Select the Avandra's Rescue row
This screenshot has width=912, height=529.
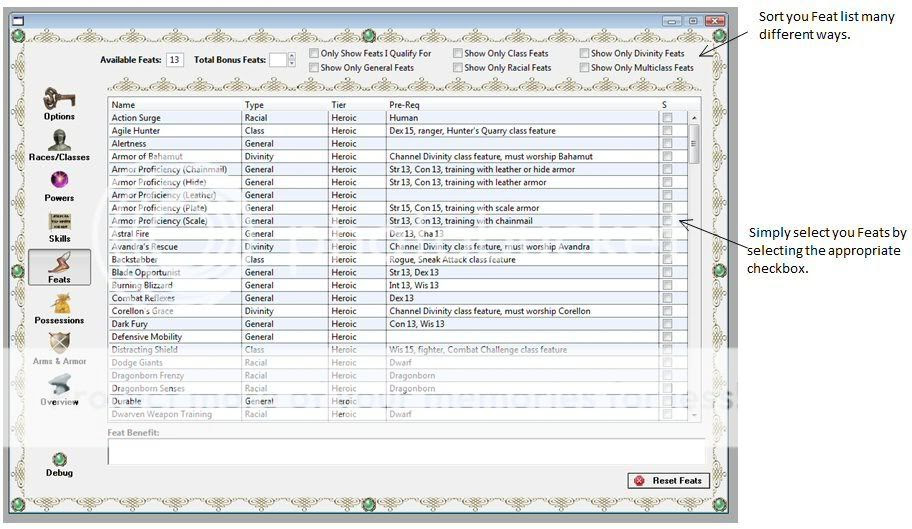tap(397, 246)
